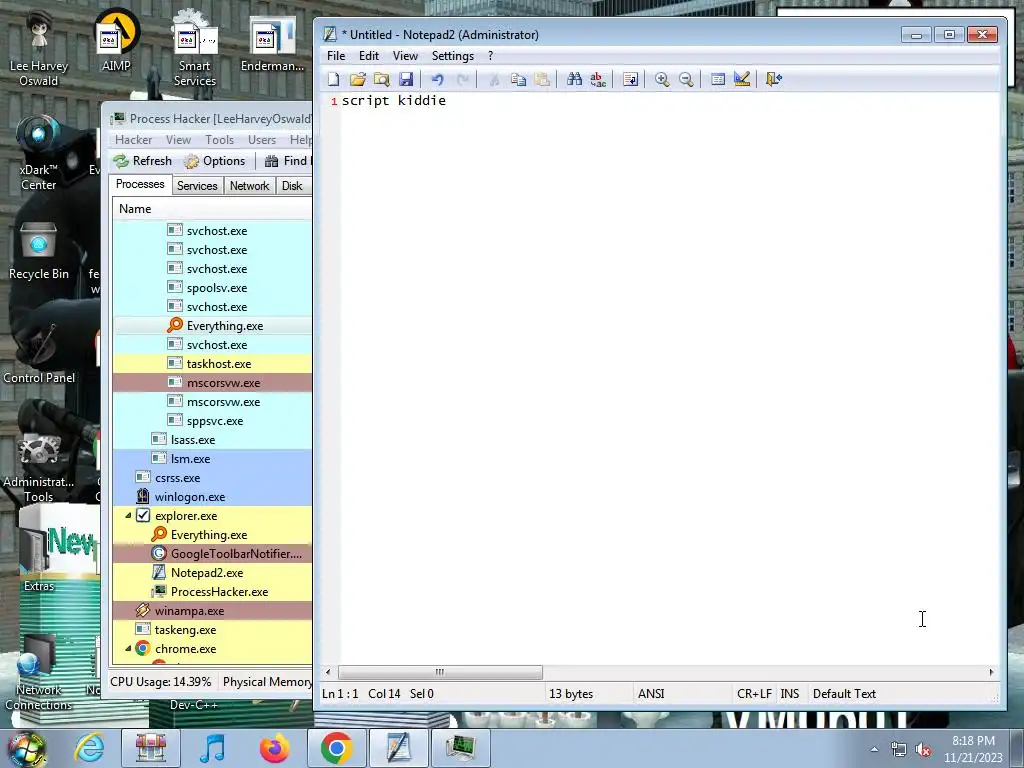
Task: Open Notepad2 File menu
Action: point(336,56)
